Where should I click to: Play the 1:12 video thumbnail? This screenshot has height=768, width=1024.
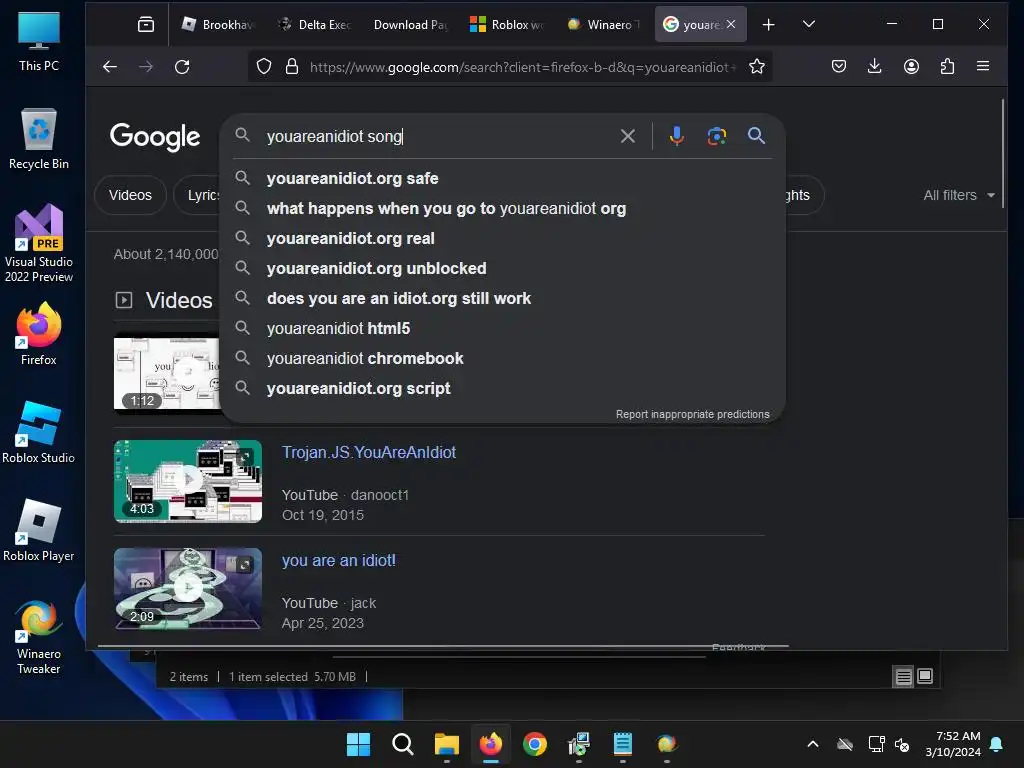click(x=167, y=373)
